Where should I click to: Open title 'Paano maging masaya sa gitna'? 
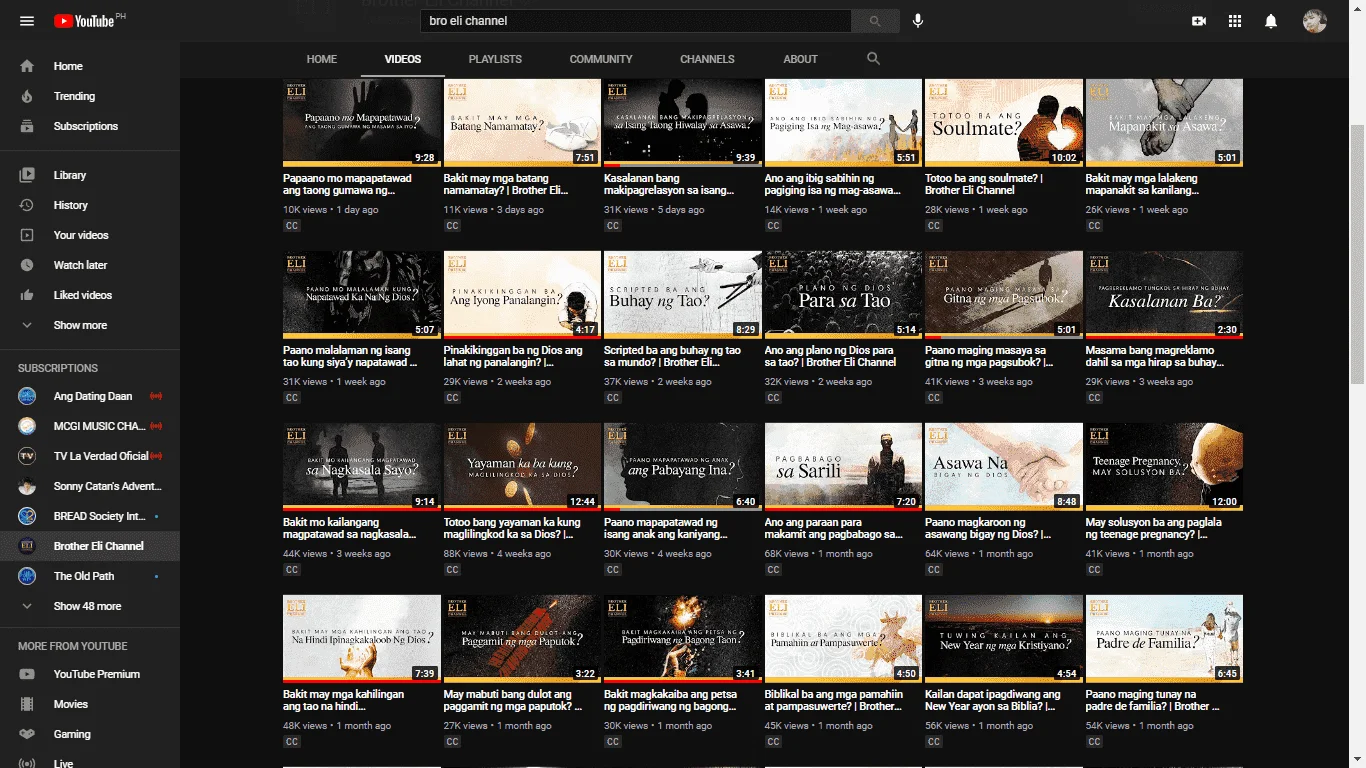[x=990, y=357]
